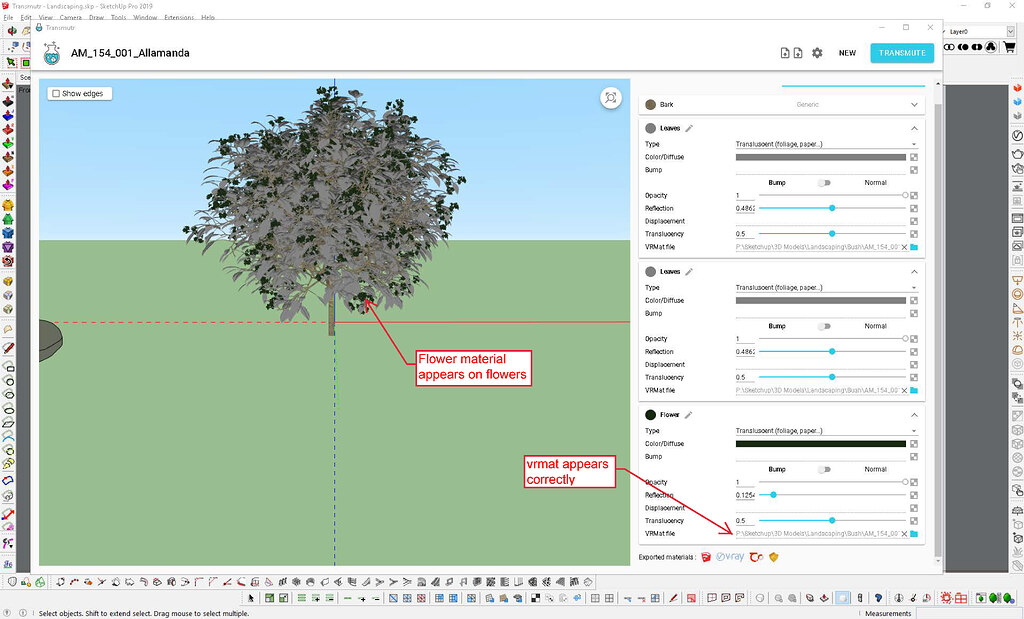The image size is (1024, 619).
Task: Open the Transmutr settings gear icon
Action: [x=816, y=52]
